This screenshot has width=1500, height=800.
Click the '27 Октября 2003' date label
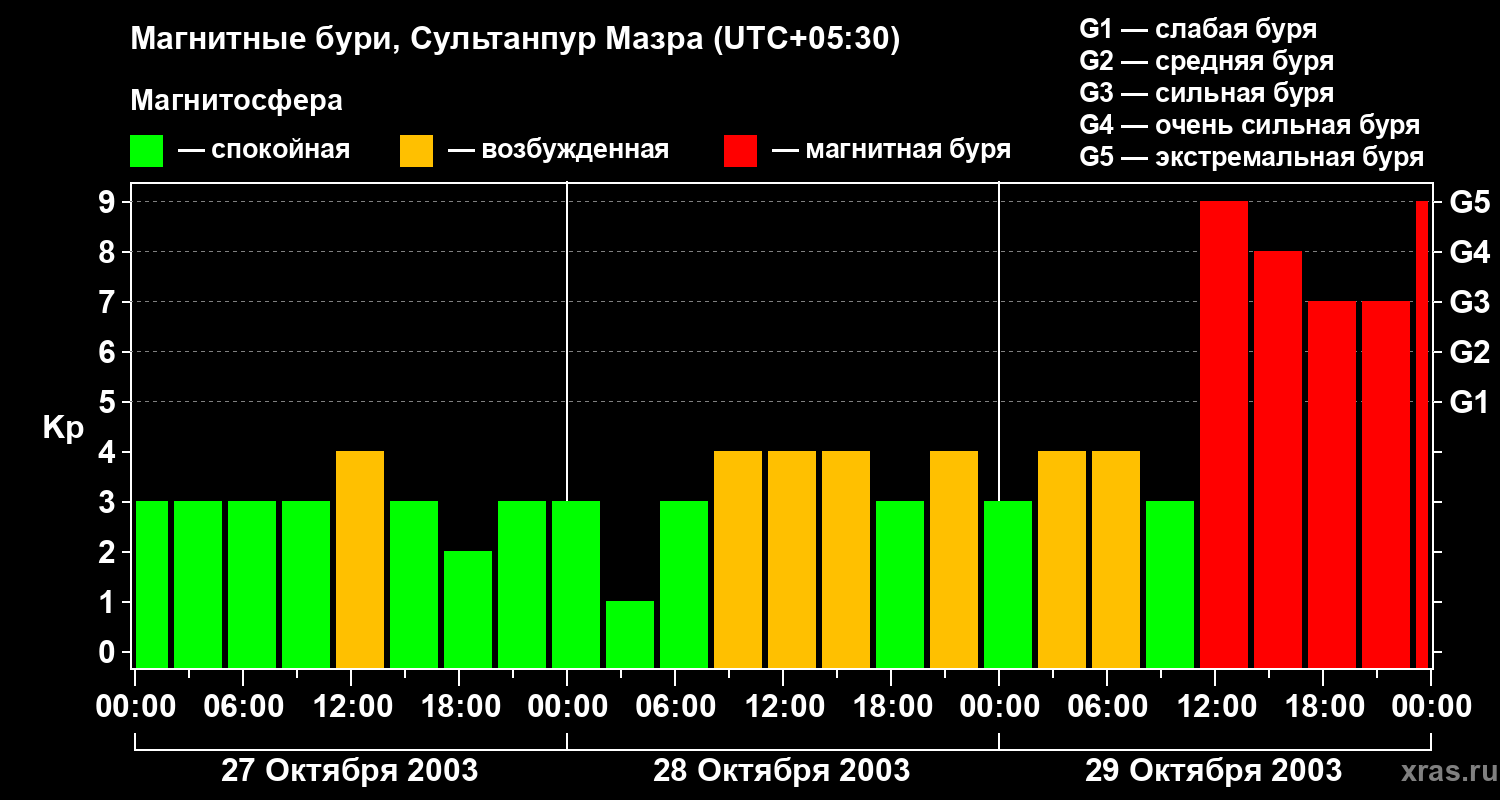pyautogui.click(x=349, y=771)
